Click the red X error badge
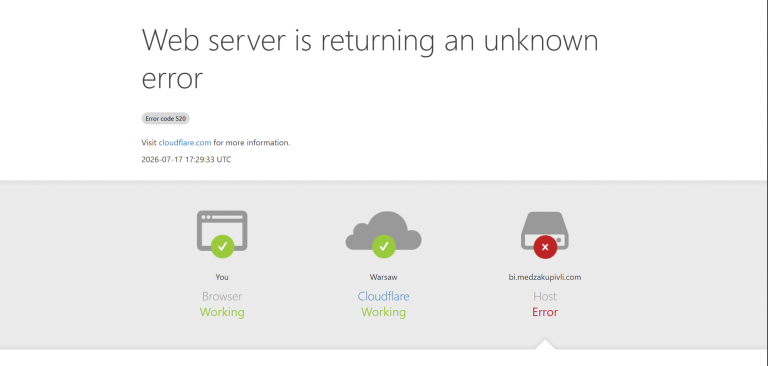Viewport: 768px width, 366px height. click(545, 246)
